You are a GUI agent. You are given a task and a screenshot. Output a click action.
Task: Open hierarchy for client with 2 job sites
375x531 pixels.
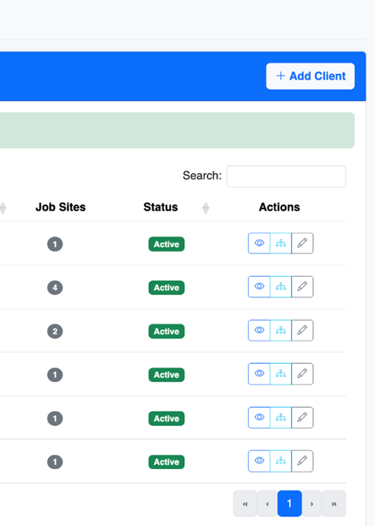point(281,330)
